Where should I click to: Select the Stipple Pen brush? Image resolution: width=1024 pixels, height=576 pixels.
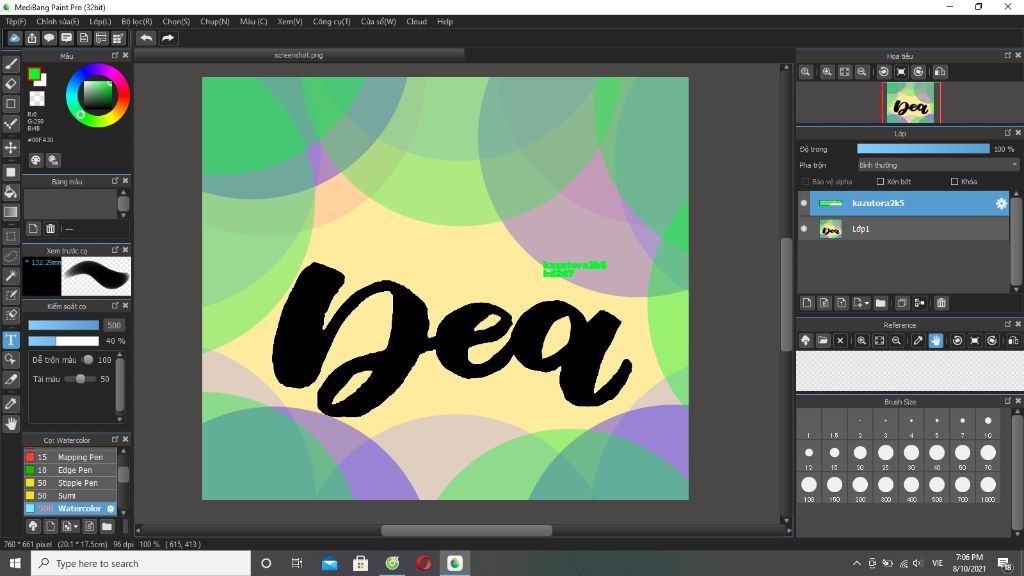[71, 483]
